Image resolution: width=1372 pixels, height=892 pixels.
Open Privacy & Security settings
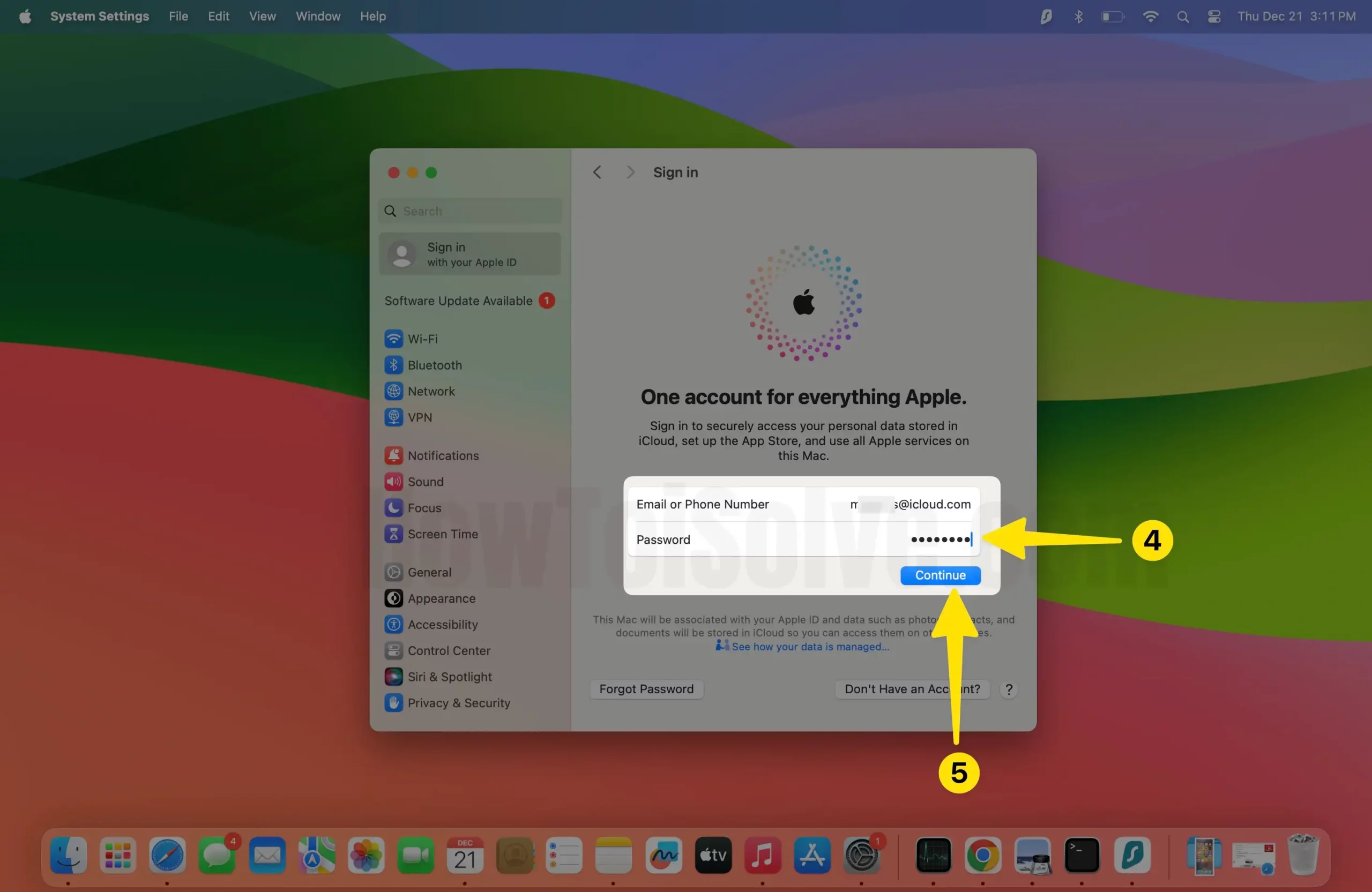click(458, 702)
